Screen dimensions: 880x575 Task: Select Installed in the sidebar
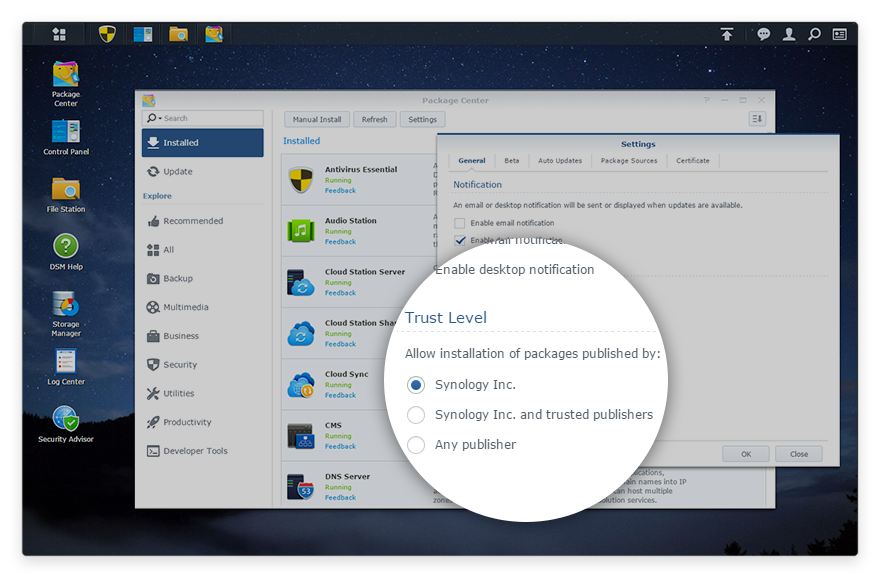(203, 143)
